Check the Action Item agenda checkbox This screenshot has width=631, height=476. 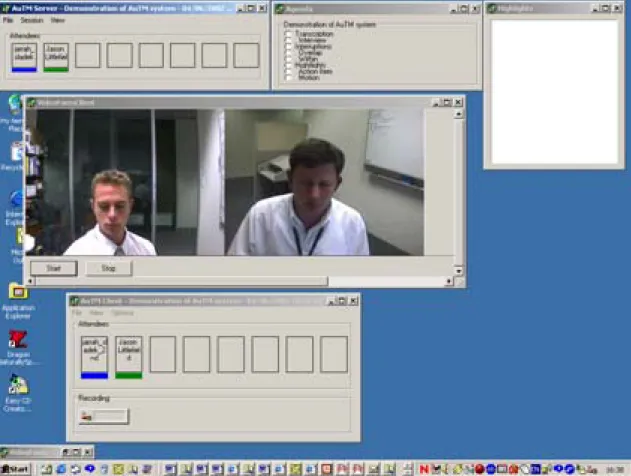click(x=288, y=71)
